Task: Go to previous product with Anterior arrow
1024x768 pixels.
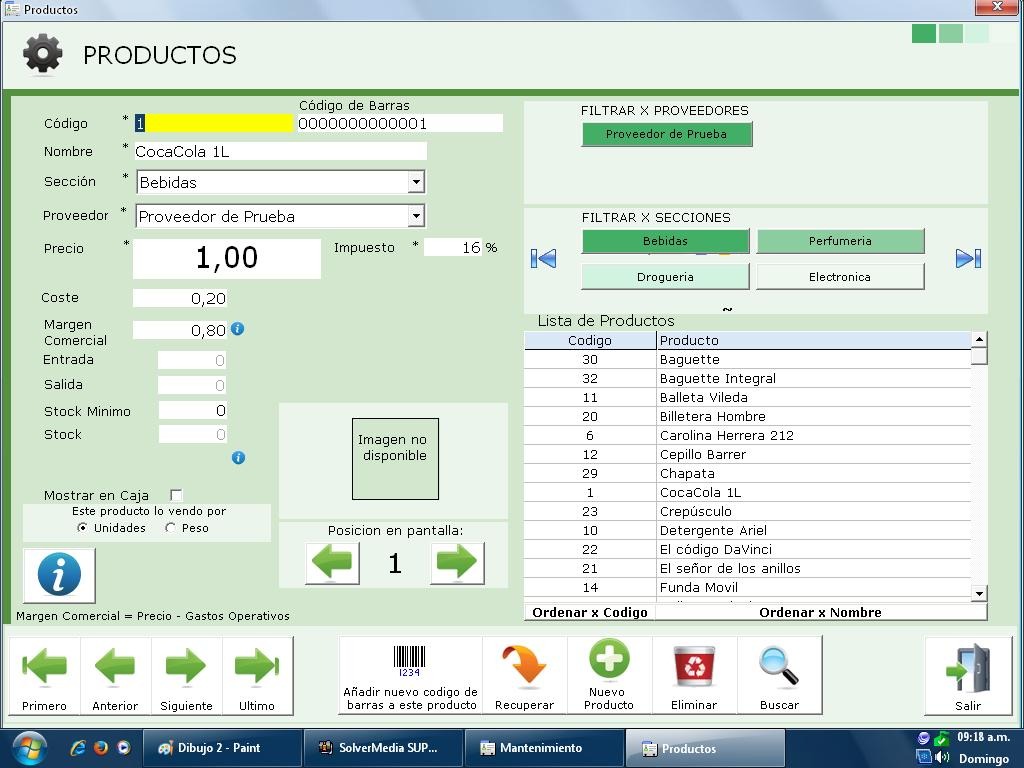Action: tap(115, 676)
